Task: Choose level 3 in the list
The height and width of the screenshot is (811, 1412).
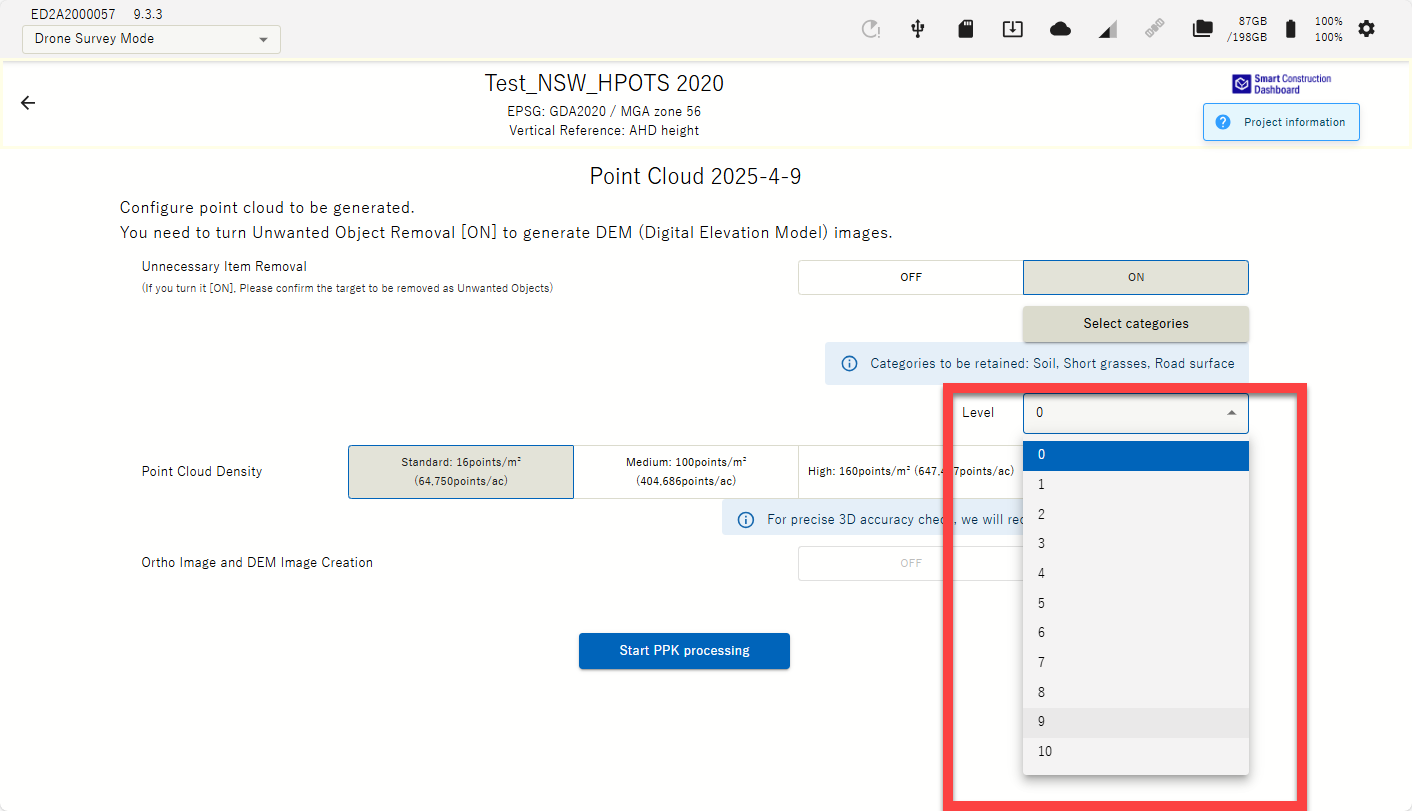Action: (x=1135, y=544)
